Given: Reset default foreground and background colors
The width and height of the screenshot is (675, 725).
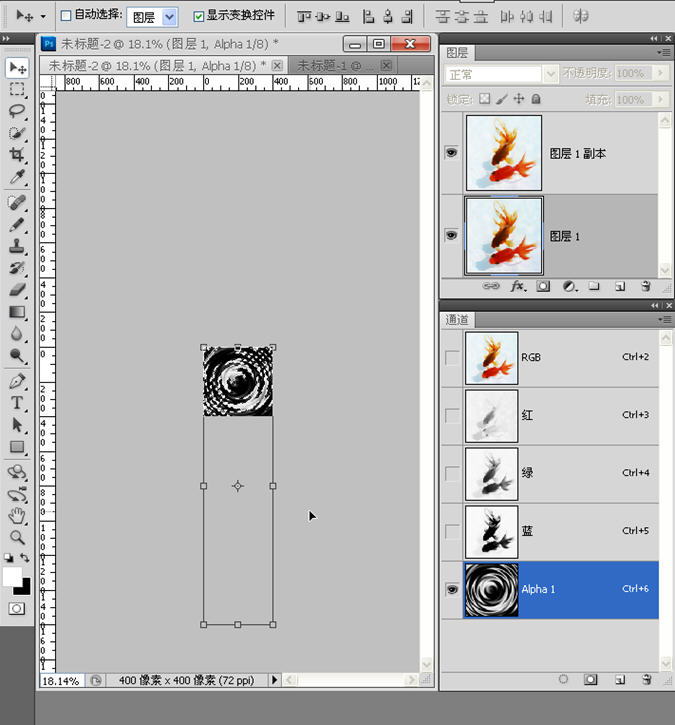Looking at the screenshot, I should tap(8, 558).
